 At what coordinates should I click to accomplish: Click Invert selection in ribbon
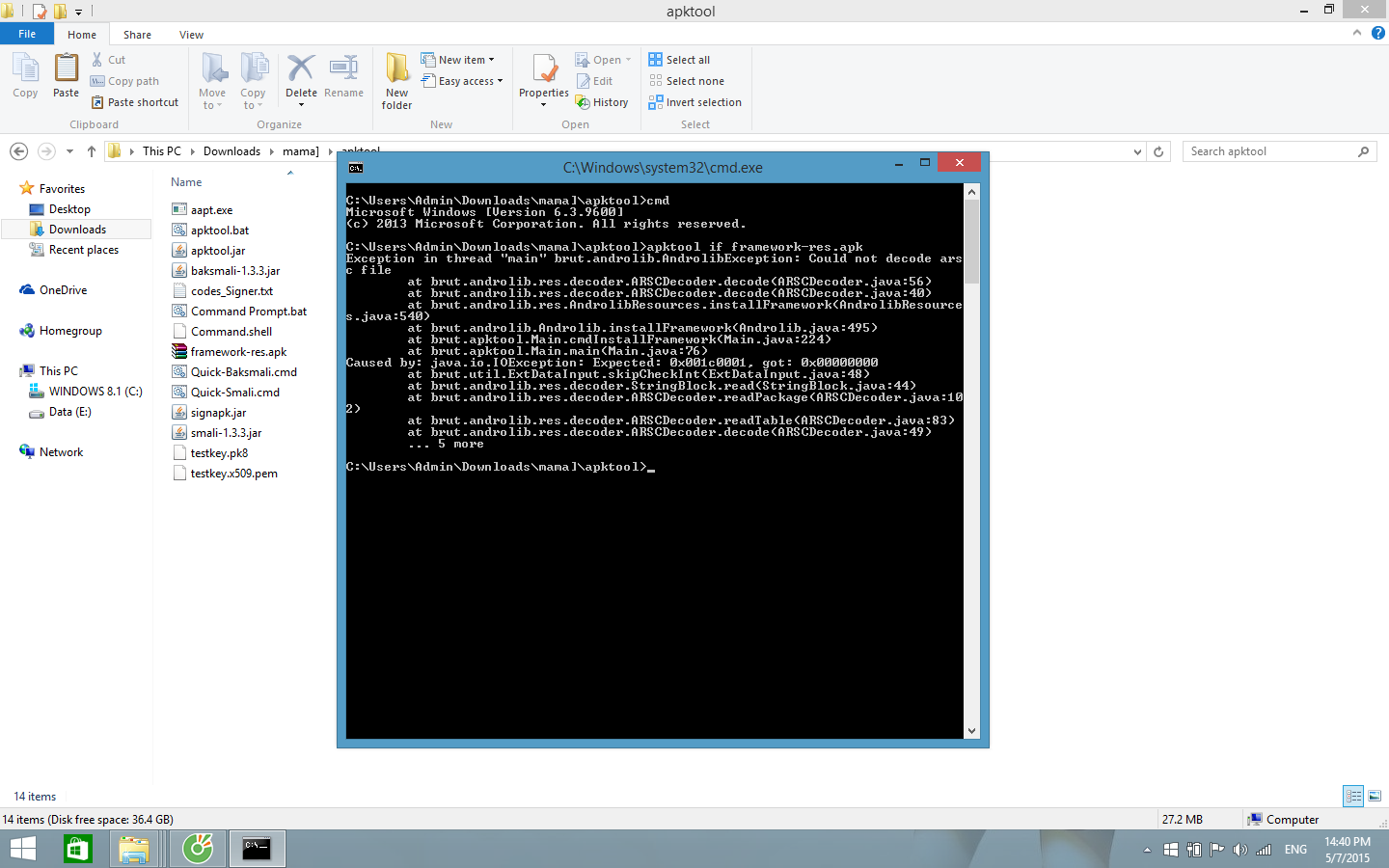click(x=694, y=102)
